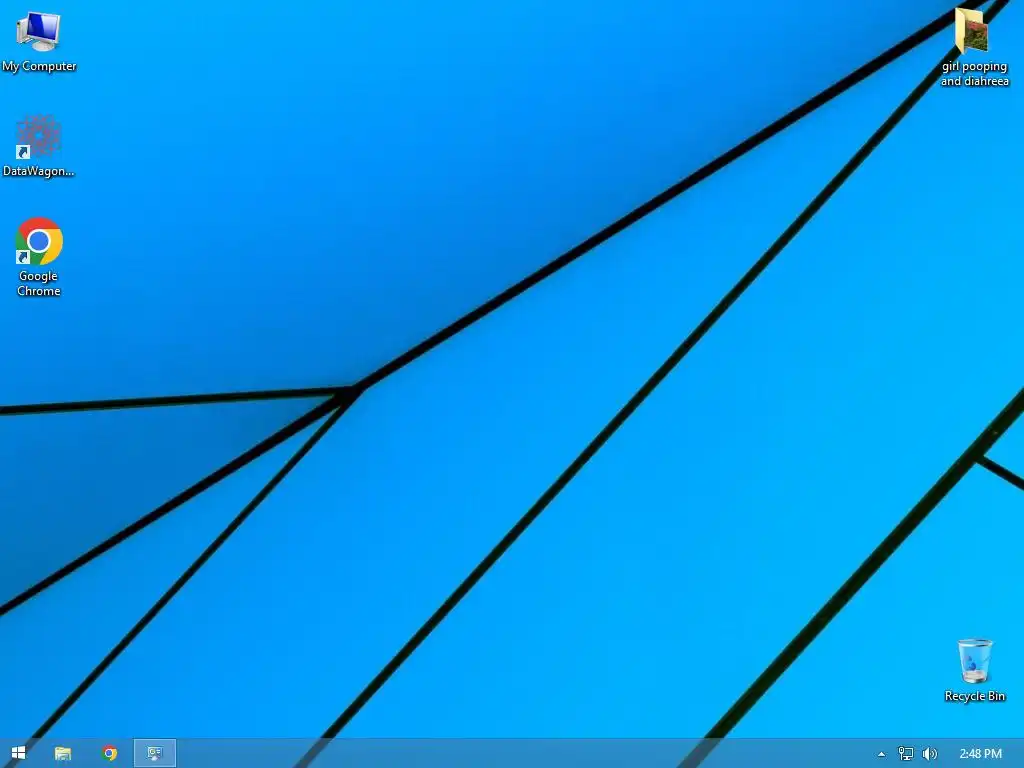Click the "DataWagon..." label text
The width and height of the screenshot is (1024, 768).
point(39,171)
